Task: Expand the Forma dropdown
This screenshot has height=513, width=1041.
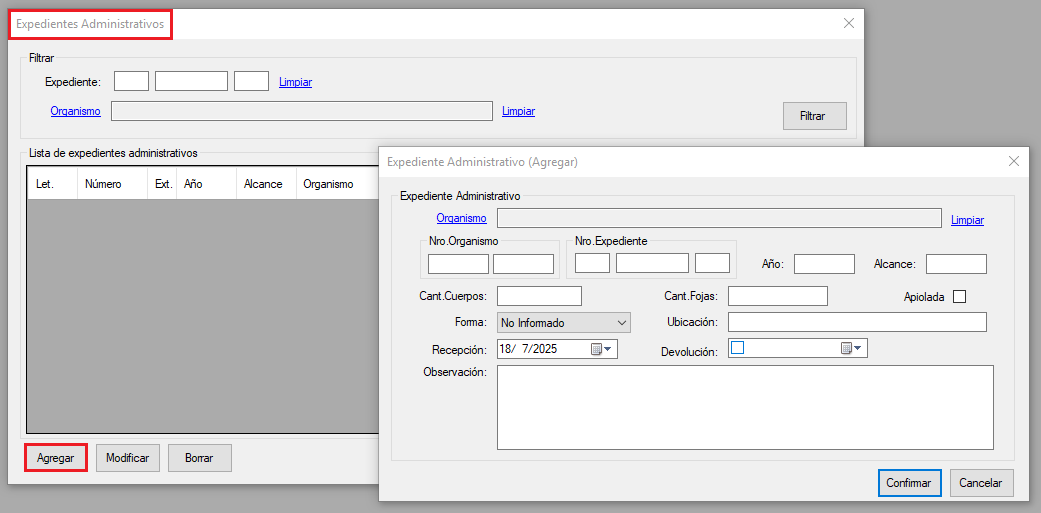Action: [x=564, y=323]
